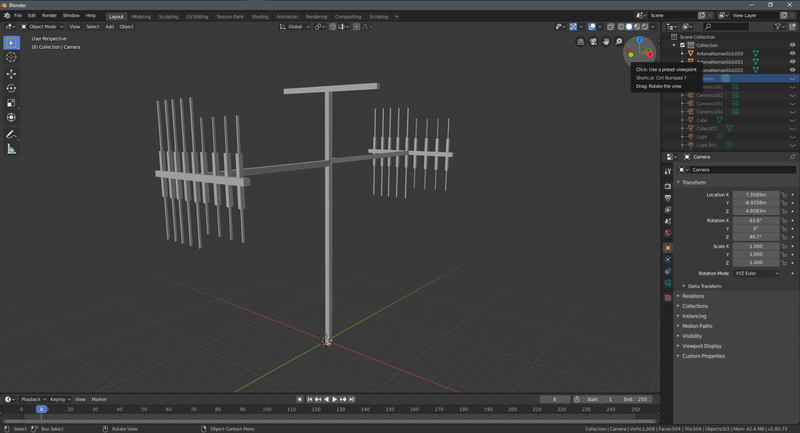Select the Measure tool
Screen dimensions: 800x433
(11, 148)
